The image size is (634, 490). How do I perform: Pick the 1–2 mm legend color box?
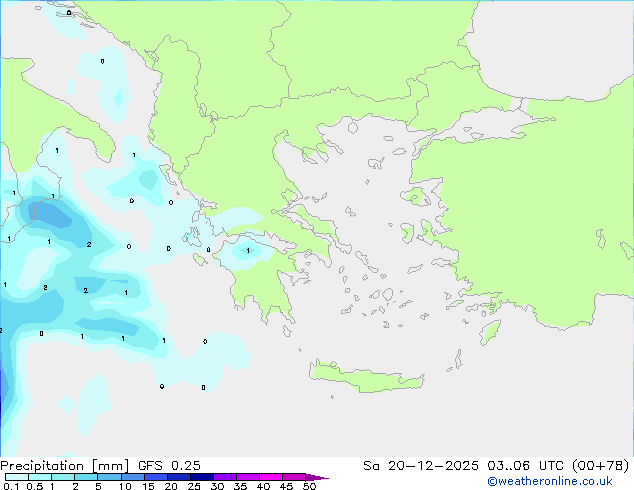(x=63, y=477)
